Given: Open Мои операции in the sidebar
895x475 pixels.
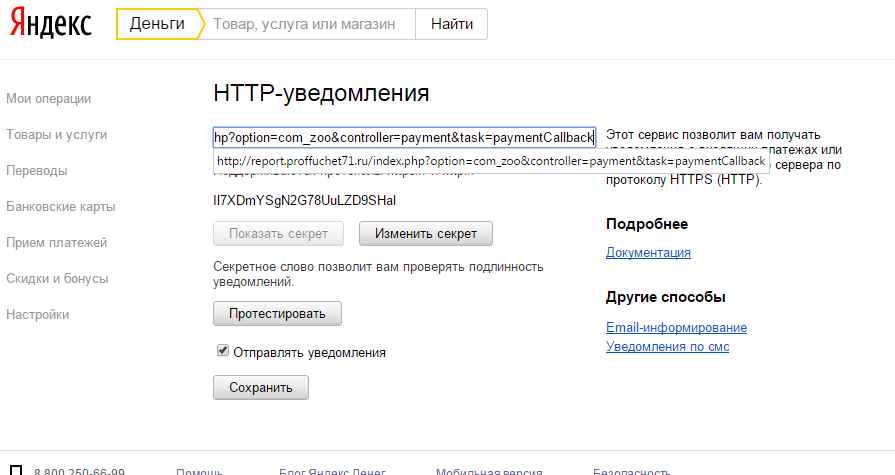Looking at the screenshot, I should click(x=49, y=99).
